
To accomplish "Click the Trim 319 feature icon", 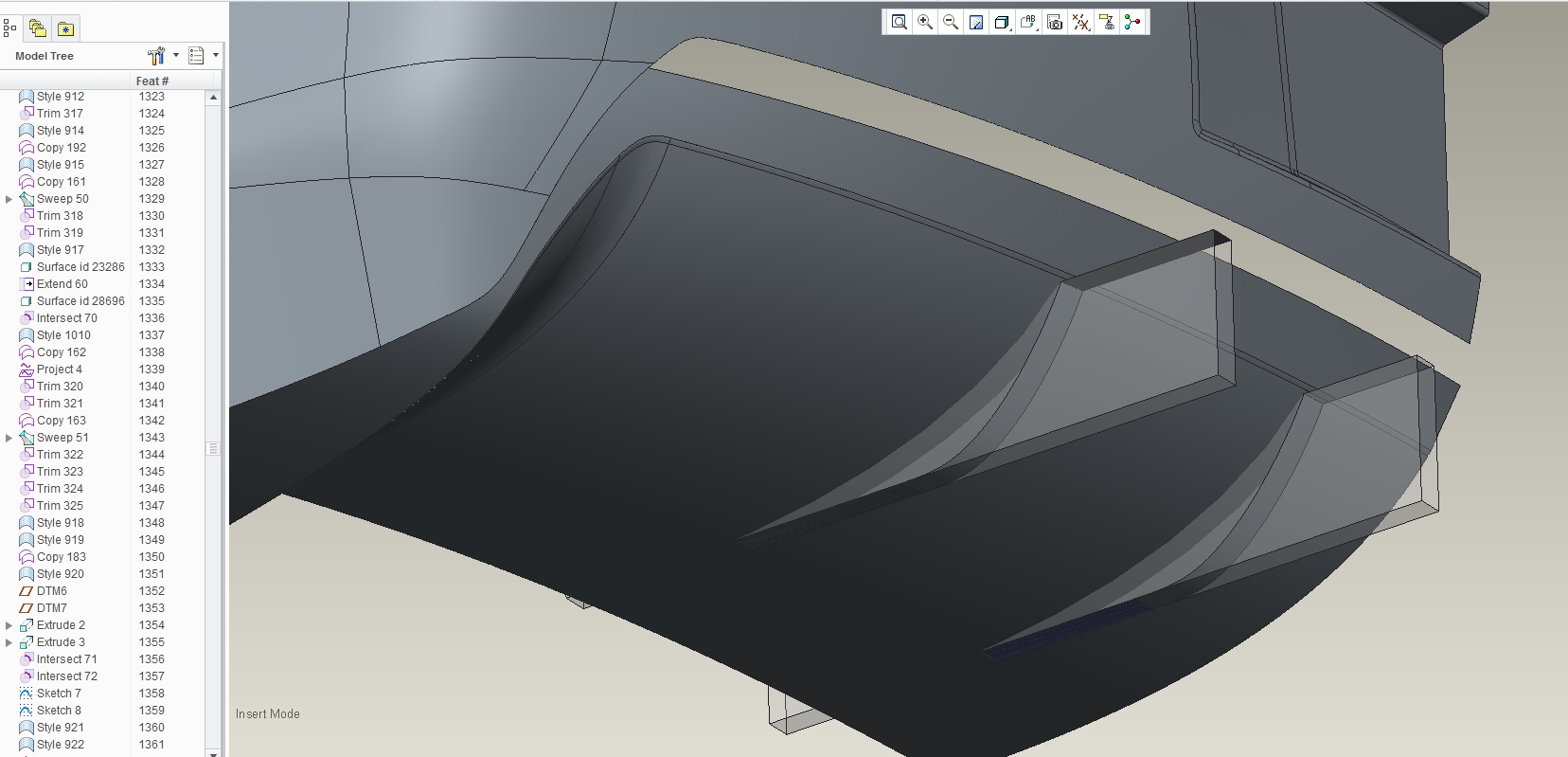I will [27, 233].
